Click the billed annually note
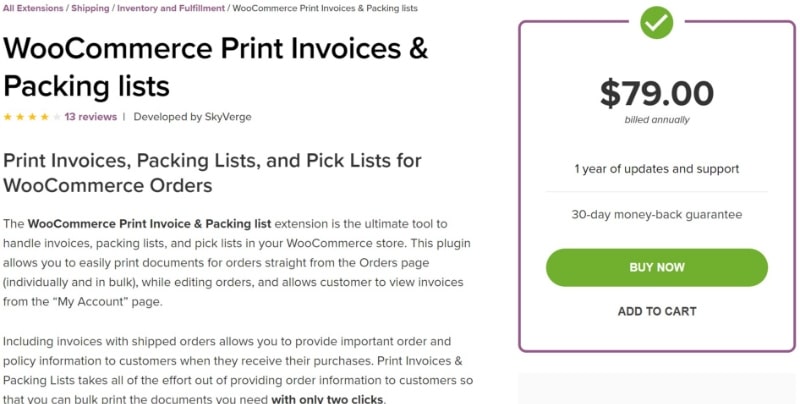The width and height of the screenshot is (800, 404). (x=656, y=120)
